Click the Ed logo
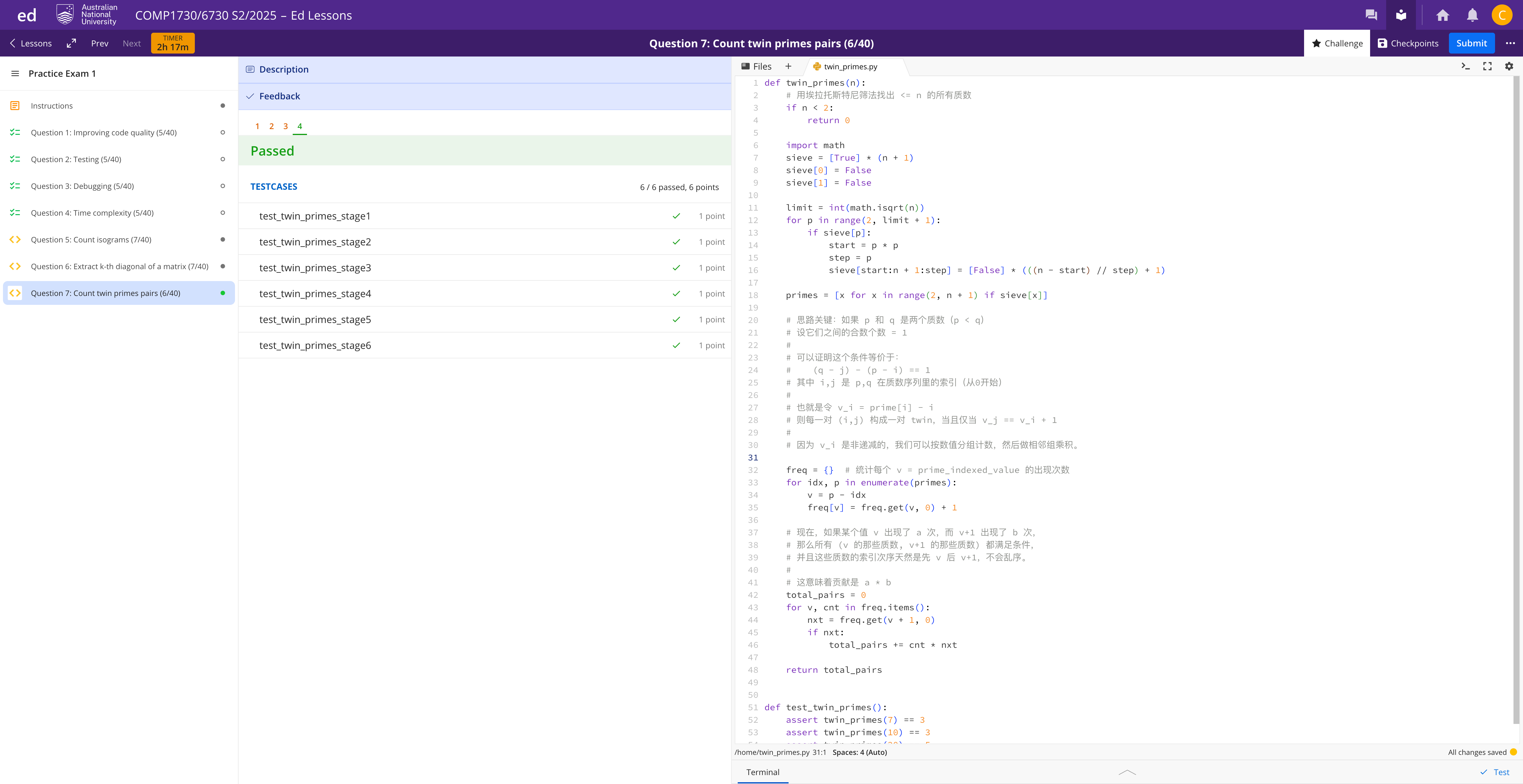The width and height of the screenshot is (1523, 784). [26, 15]
